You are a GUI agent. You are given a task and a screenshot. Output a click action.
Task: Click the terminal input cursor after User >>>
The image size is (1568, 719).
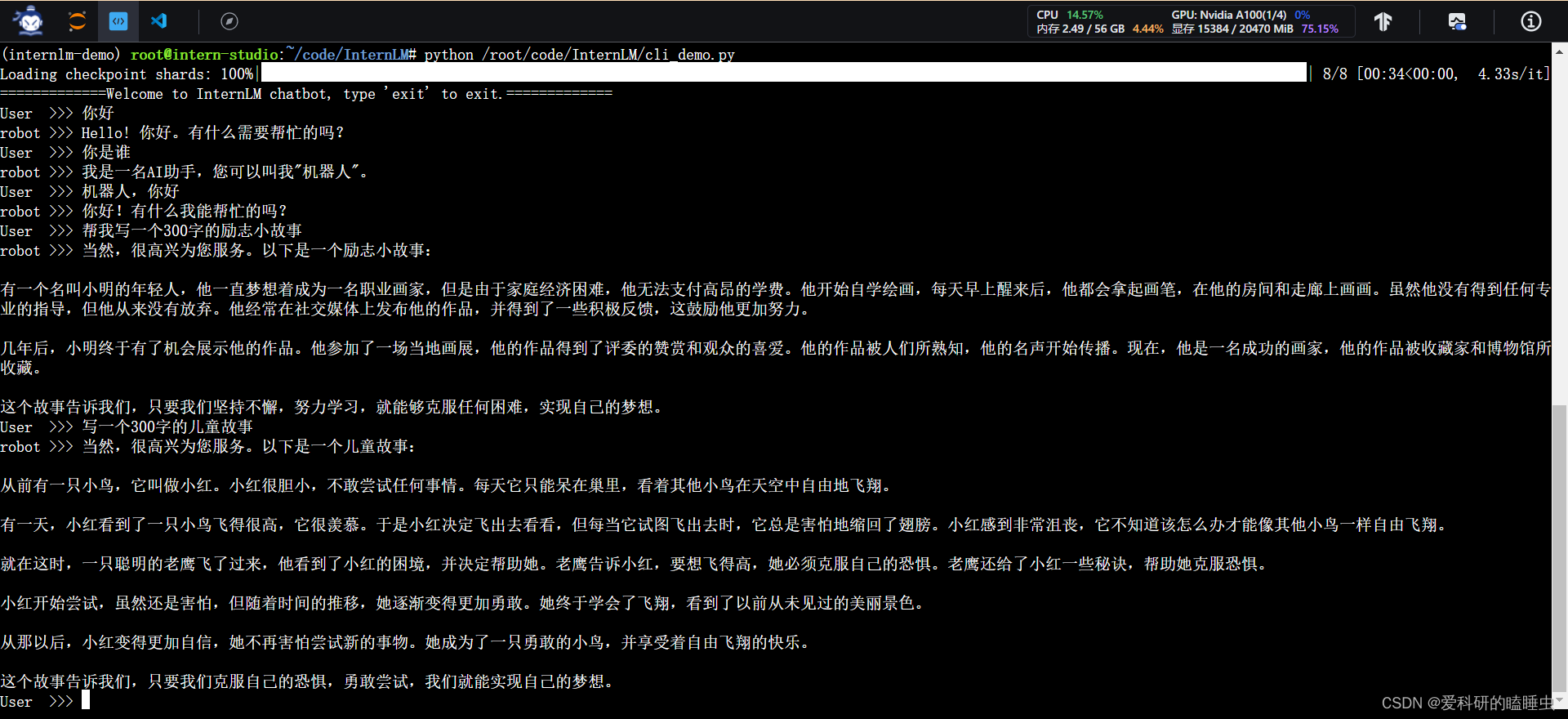coord(86,701)
